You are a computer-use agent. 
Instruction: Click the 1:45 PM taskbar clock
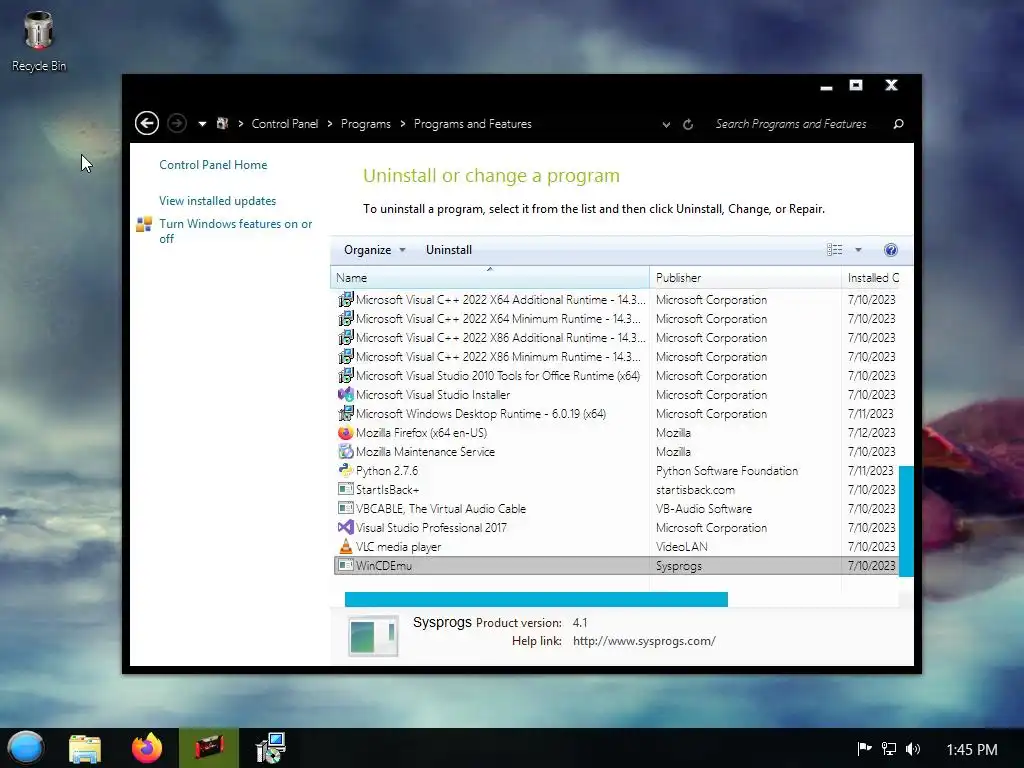(972, 749)
